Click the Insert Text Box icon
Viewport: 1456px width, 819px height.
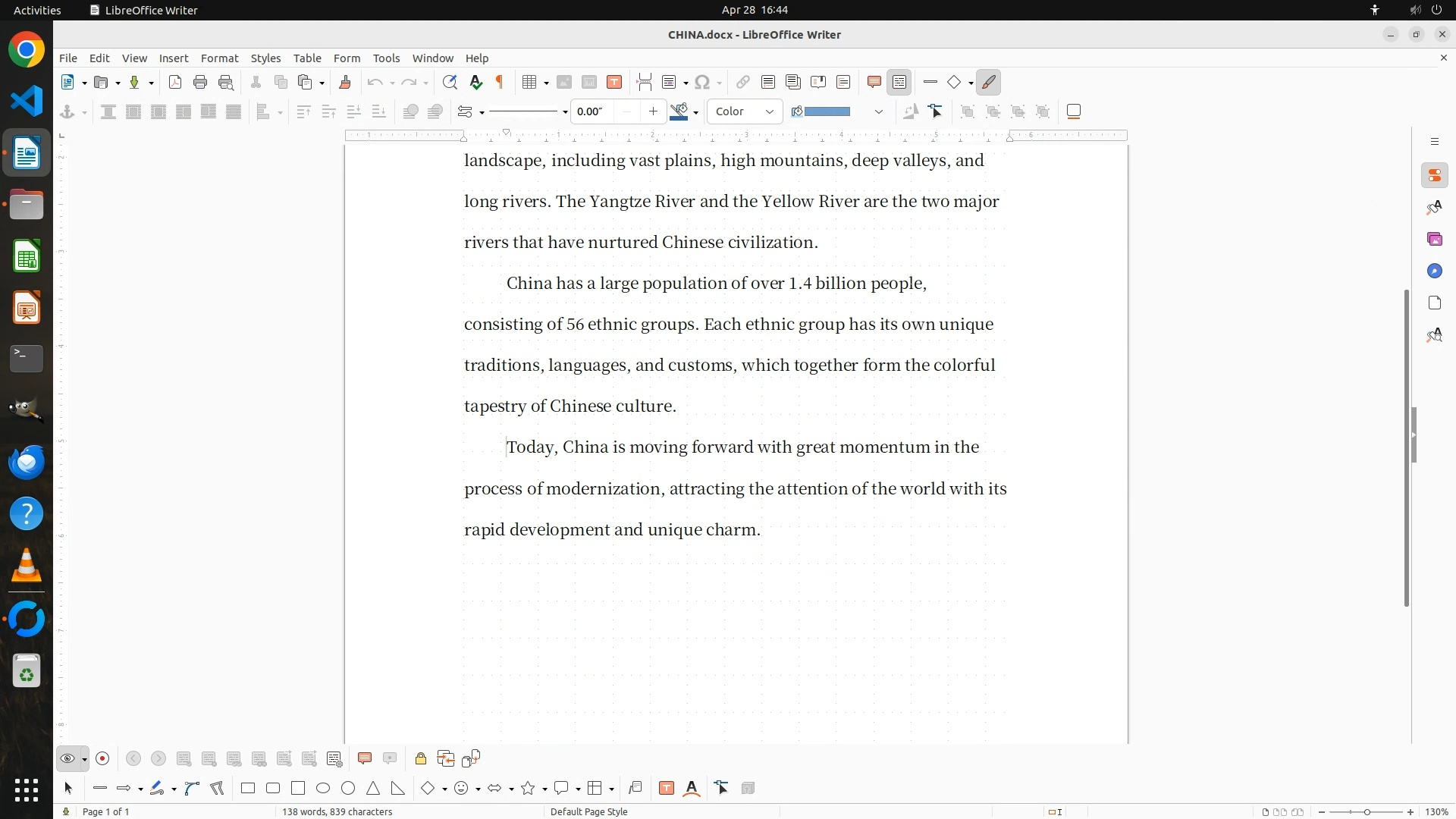tap(615, 82)
